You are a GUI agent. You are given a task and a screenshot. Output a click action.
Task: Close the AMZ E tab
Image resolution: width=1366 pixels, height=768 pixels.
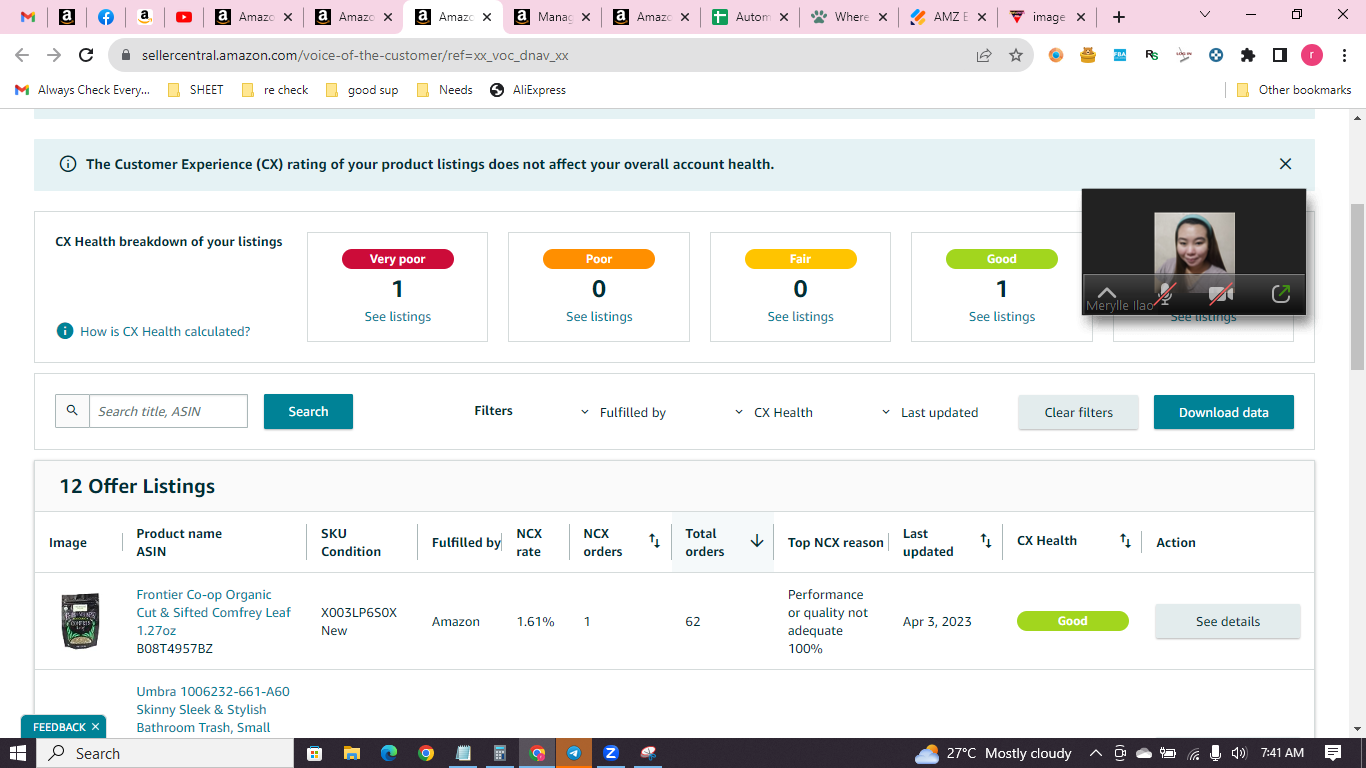pos(981,17)
